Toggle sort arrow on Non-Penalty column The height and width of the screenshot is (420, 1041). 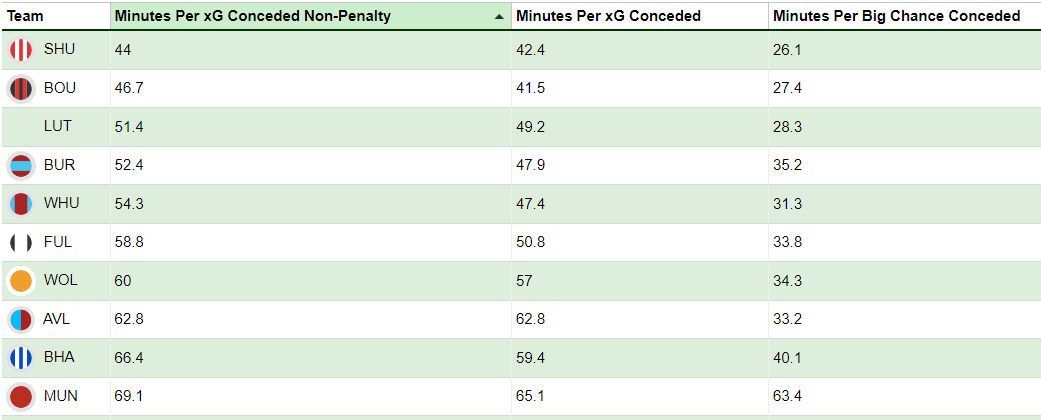pyautogui.click(x=498, y=17)
